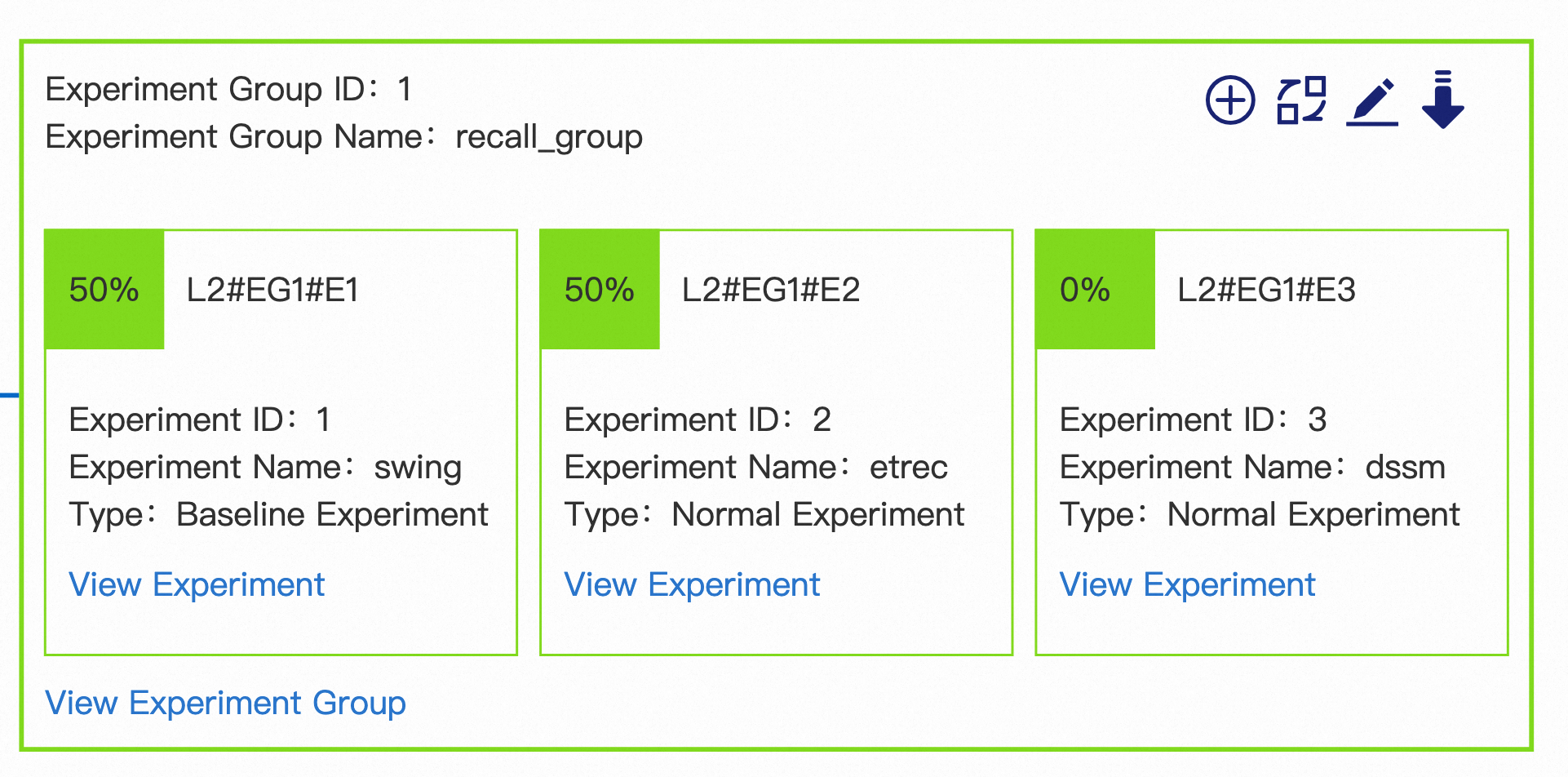Open View Experiment for dssm
The image size is (1568, 777).
click(1187, 584)
